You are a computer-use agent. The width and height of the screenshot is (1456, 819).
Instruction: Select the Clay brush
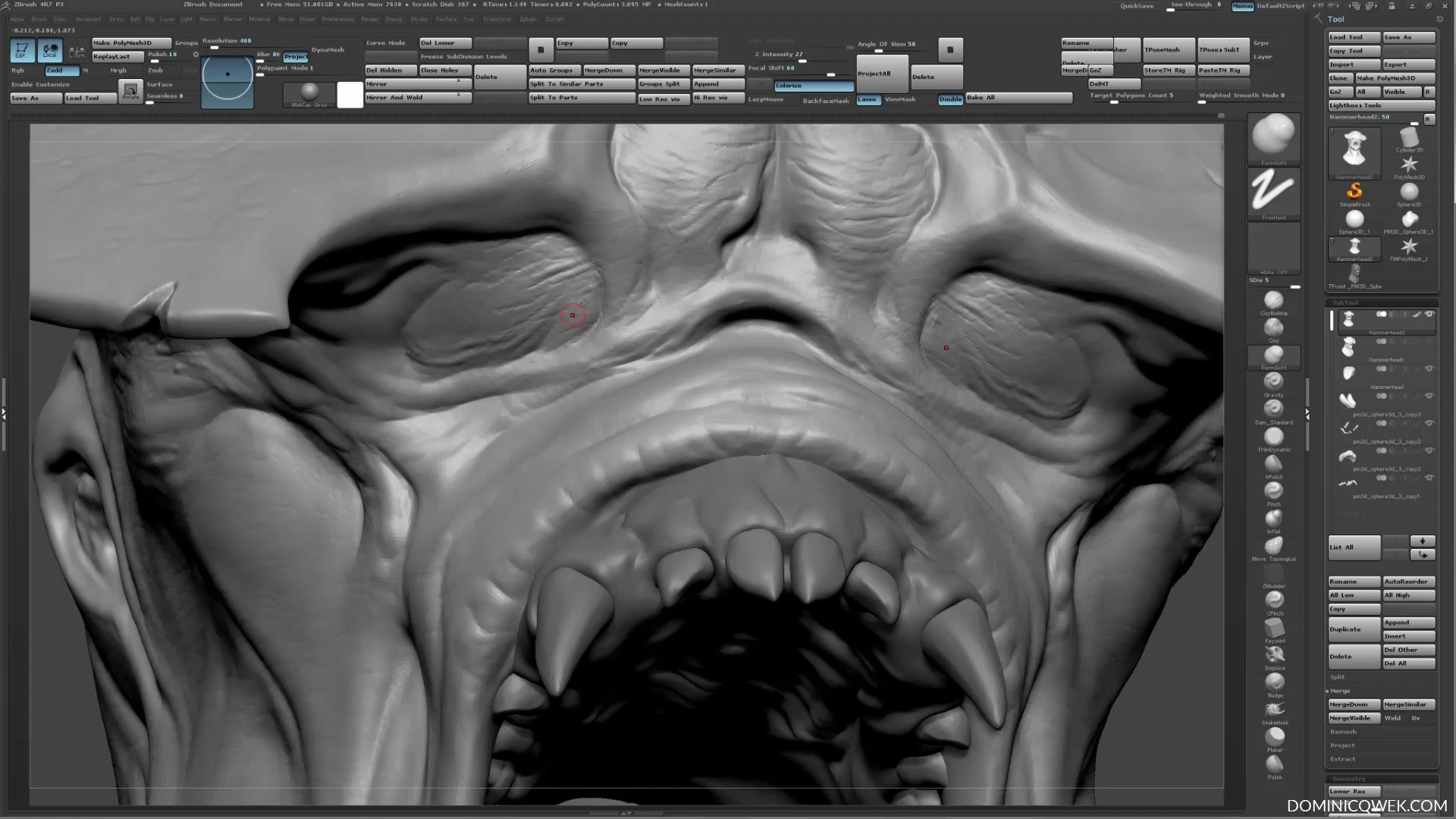coord(1274,329)
